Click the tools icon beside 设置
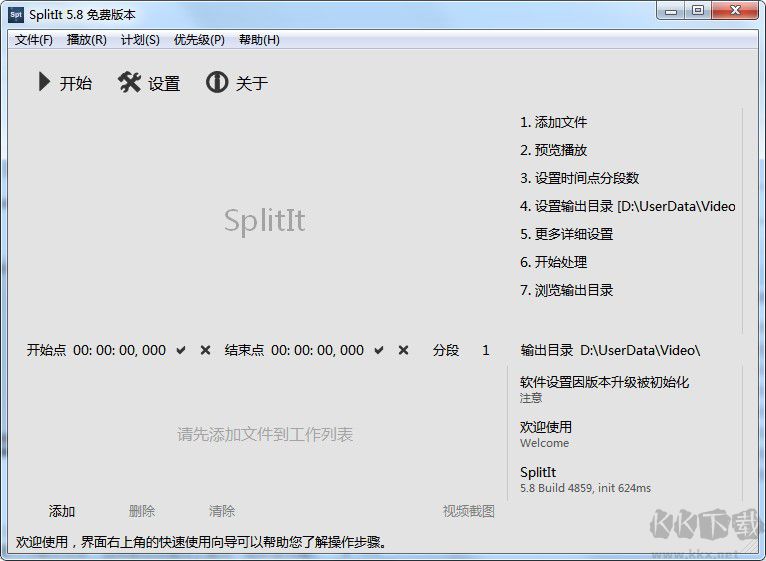This screenshot has height=561, width=766. [x=129, y=82]
